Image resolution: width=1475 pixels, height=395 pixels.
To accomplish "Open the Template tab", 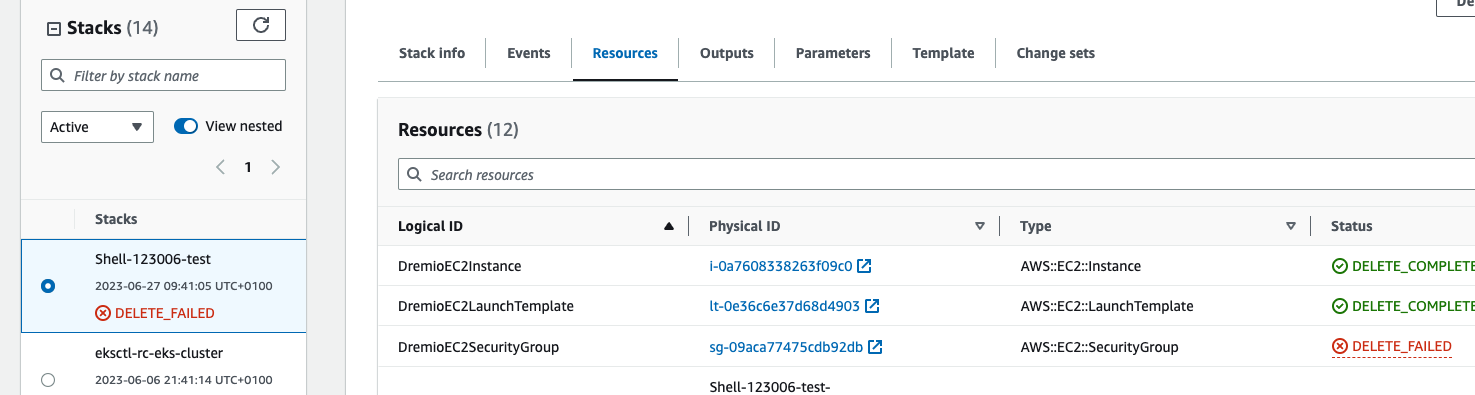I will point(943,53).
